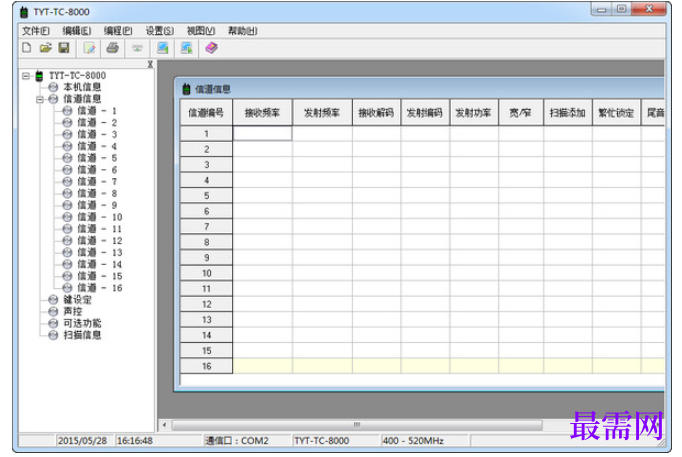Click the Print toolbar icon
The width and height of the screenshot is (682, 457).
(113, 48)
